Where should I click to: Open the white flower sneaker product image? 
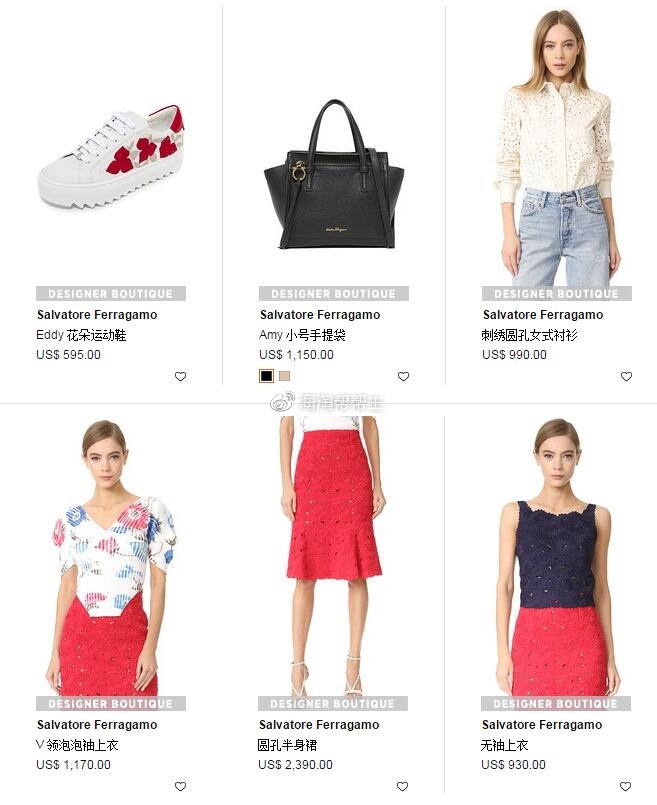pyautogui.click(x=111, y=159)
